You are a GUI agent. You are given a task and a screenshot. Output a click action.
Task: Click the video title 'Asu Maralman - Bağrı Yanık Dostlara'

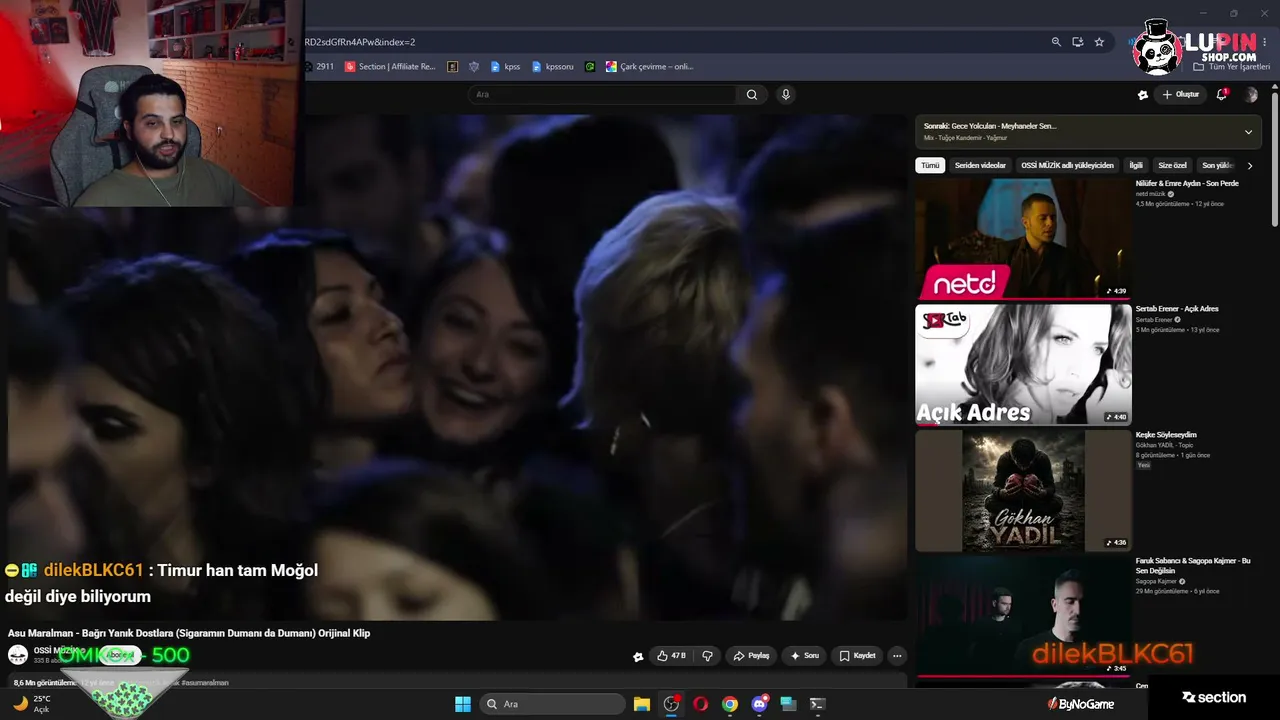click(189, 633)
